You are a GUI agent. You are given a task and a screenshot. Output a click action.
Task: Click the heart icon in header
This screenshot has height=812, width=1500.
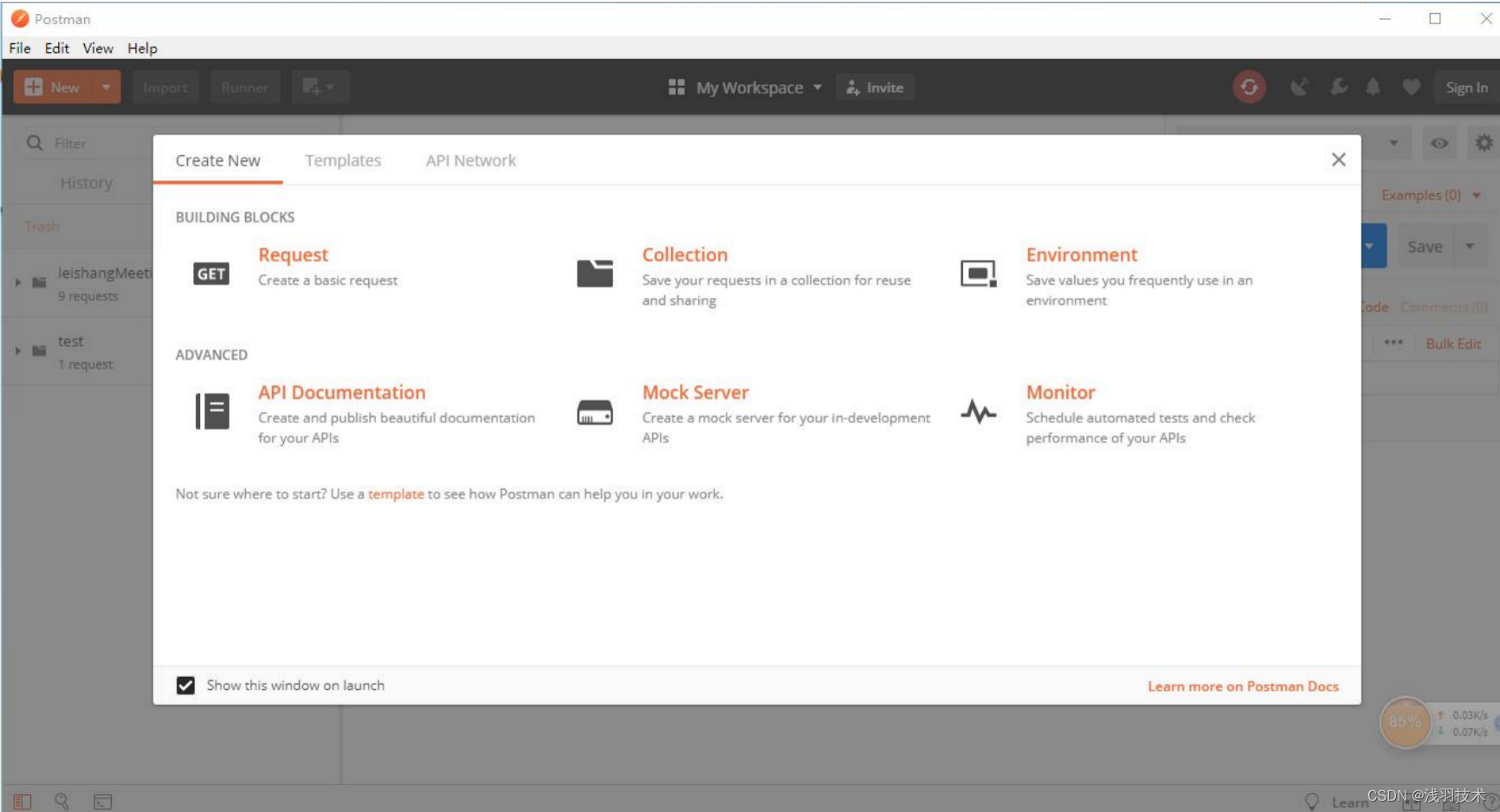[x=1412, y=87]
